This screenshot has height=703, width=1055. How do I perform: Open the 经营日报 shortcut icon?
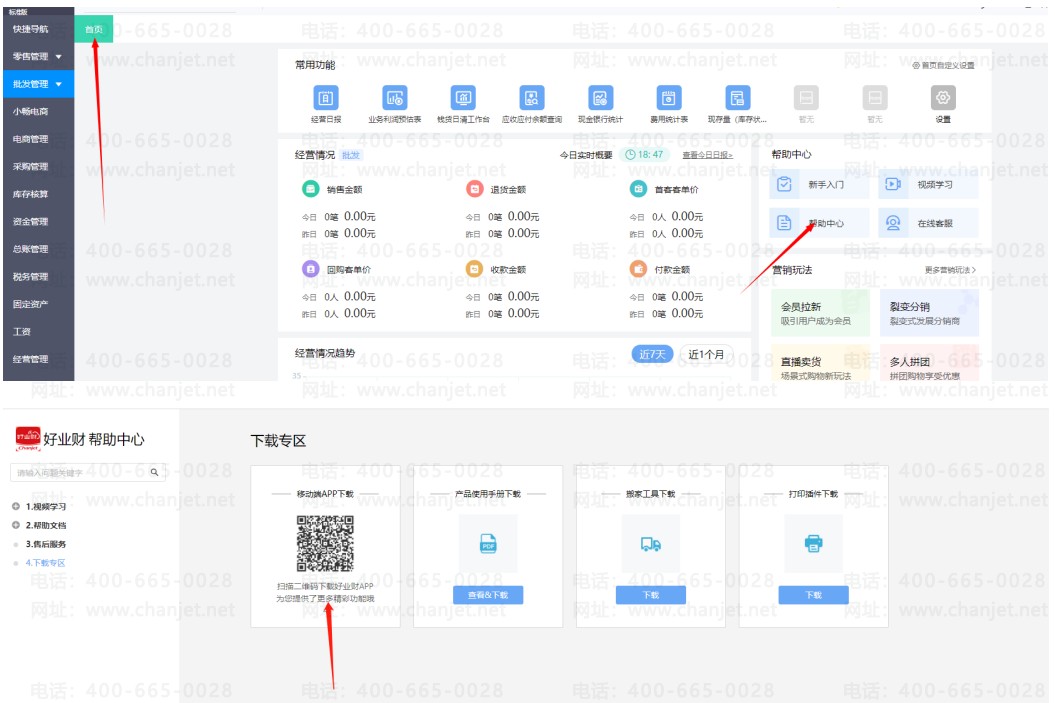[326, 98]
